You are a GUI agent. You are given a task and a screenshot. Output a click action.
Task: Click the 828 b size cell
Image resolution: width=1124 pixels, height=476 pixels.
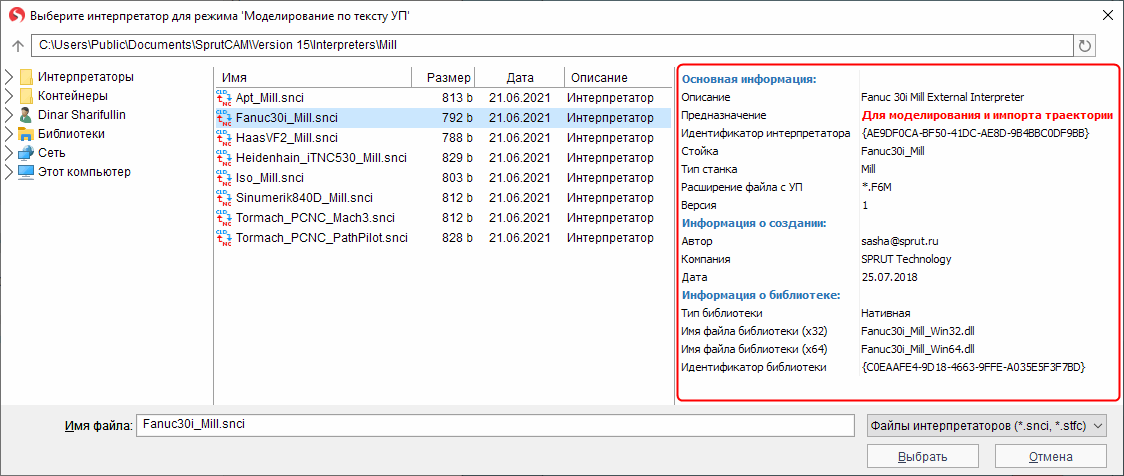457,238
